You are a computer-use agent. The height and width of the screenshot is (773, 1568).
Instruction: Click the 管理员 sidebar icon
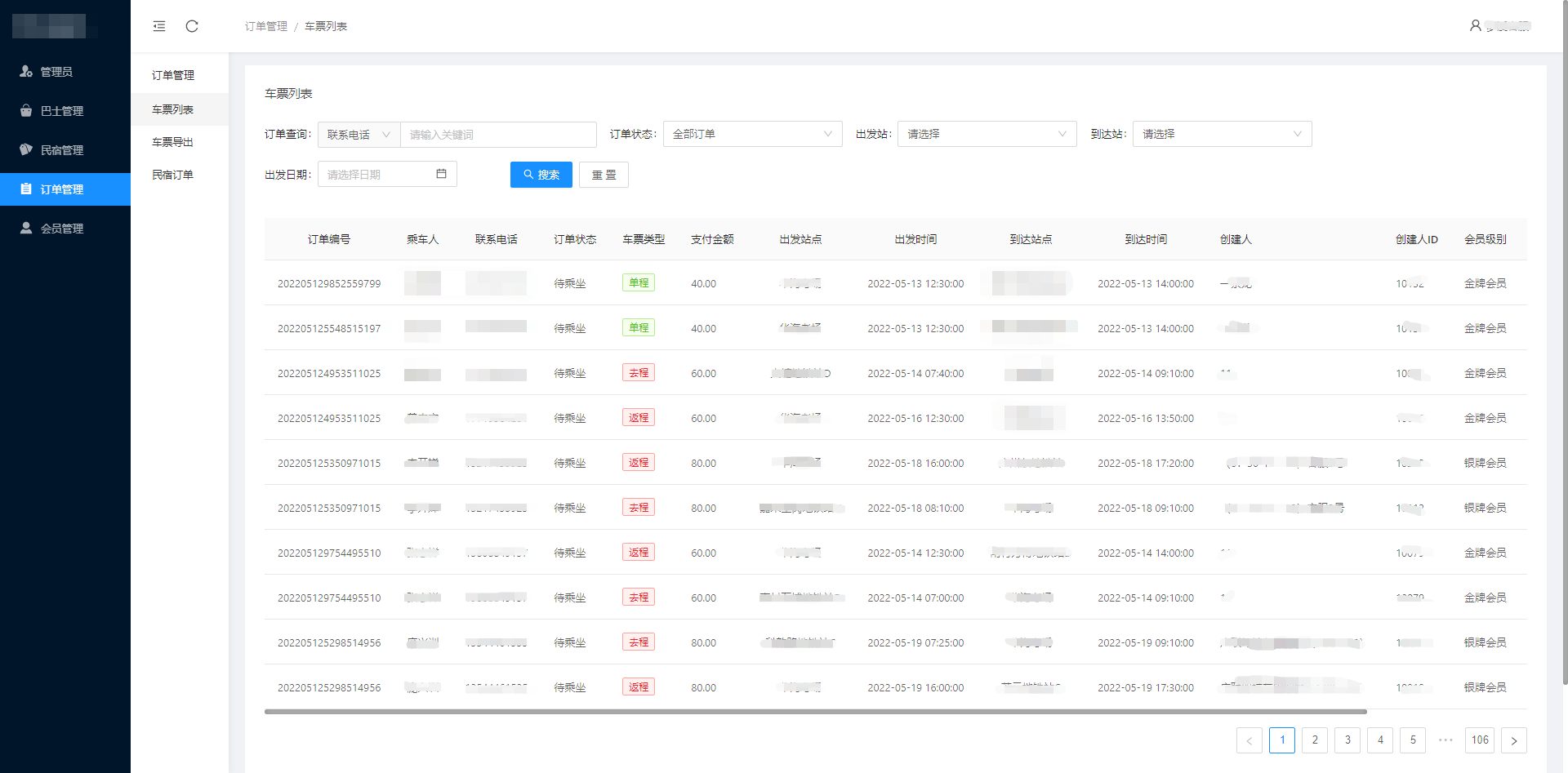26,72
